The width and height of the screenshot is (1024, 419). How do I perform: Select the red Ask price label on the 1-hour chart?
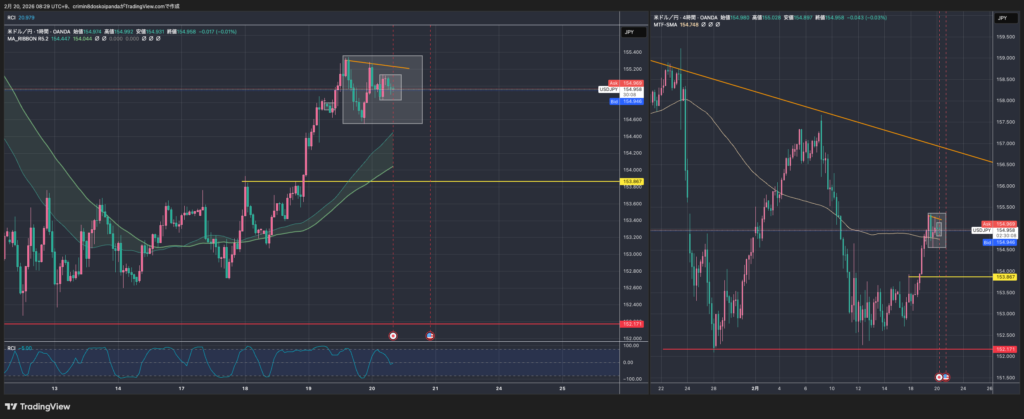[x=631, y=83]
